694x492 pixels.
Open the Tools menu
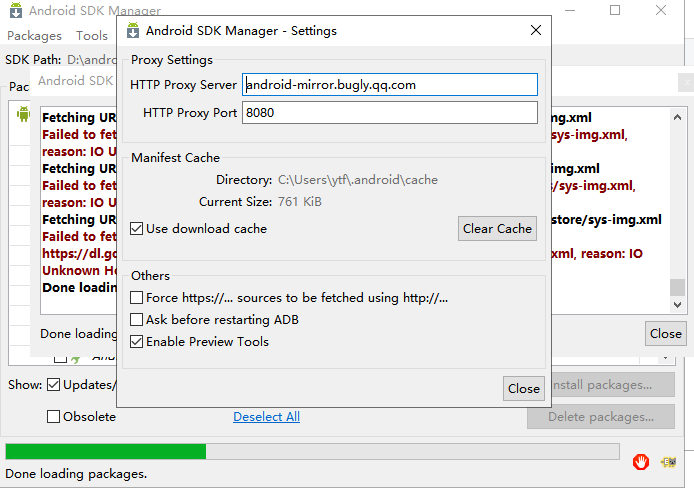(92, 35)
